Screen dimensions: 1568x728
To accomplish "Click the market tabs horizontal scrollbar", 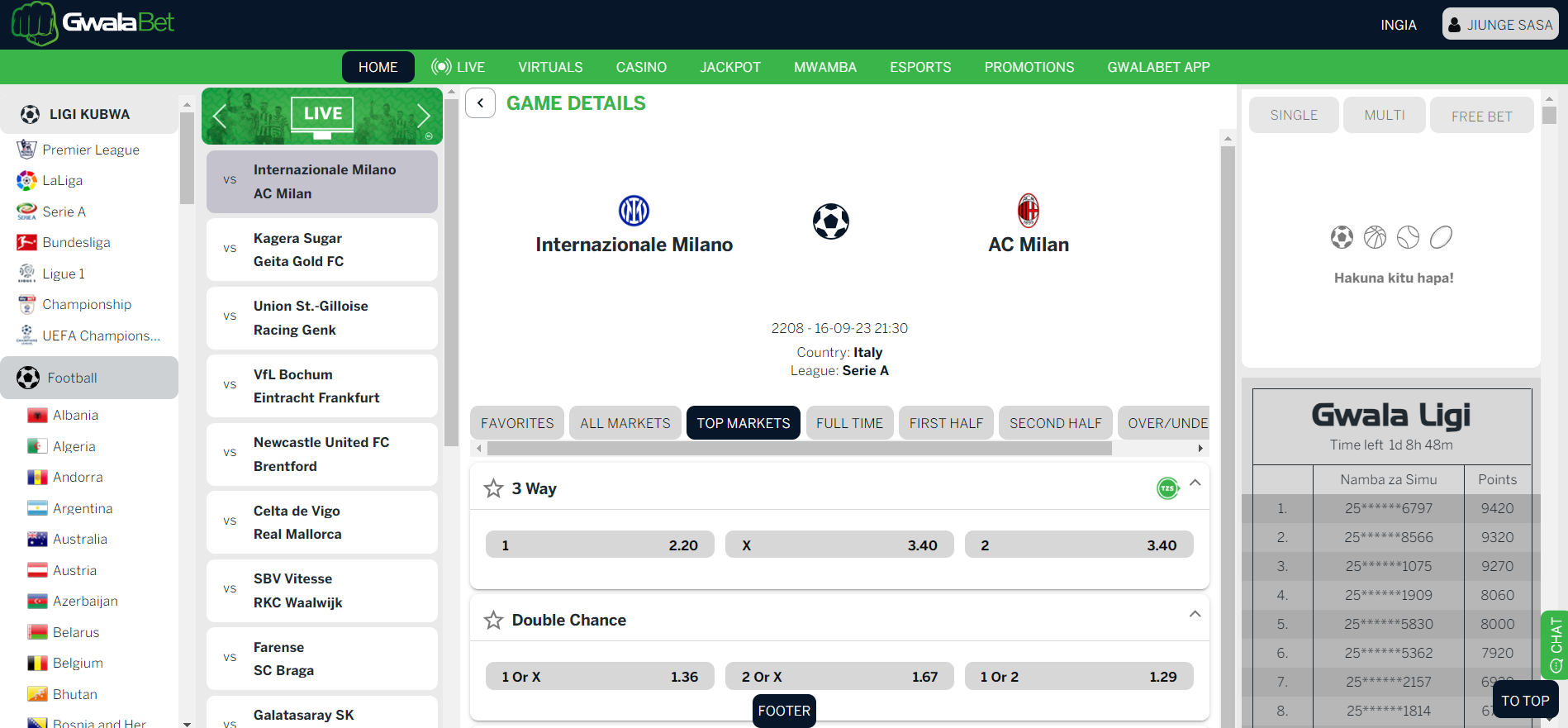I will pyautogui.click(x=799, y=448).
